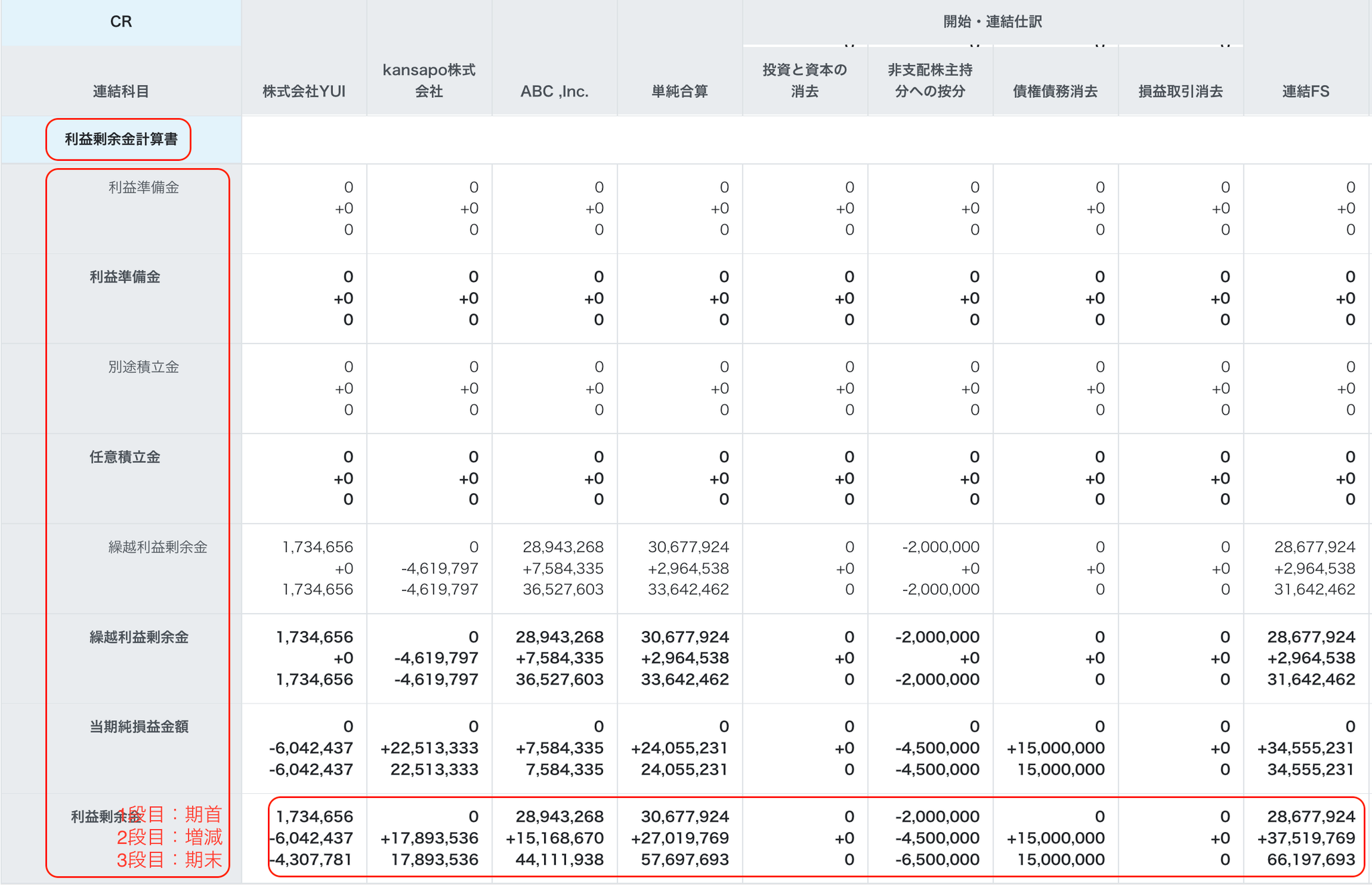Image resolution: width=1372 pixels, height=885 pixels.
Task: Click the 連結科目 column header
Action: pos(121,91)
